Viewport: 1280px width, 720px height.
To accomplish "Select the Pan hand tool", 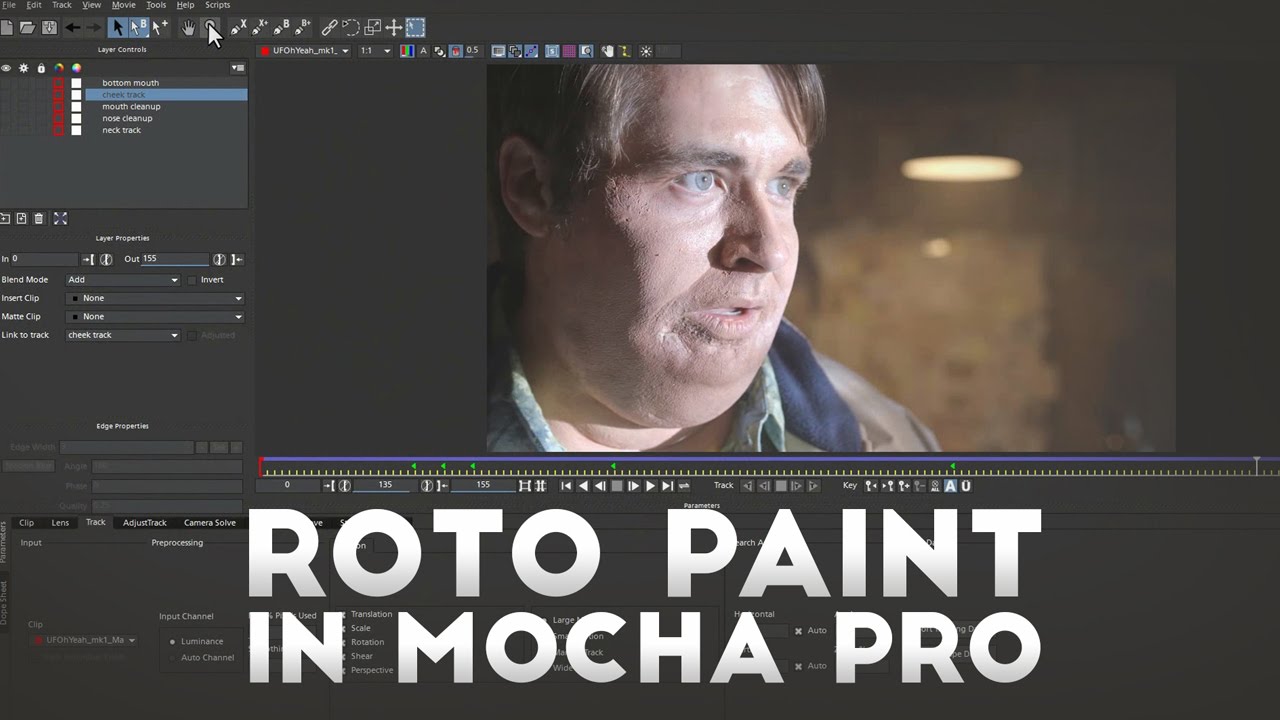I will point(188,28).
